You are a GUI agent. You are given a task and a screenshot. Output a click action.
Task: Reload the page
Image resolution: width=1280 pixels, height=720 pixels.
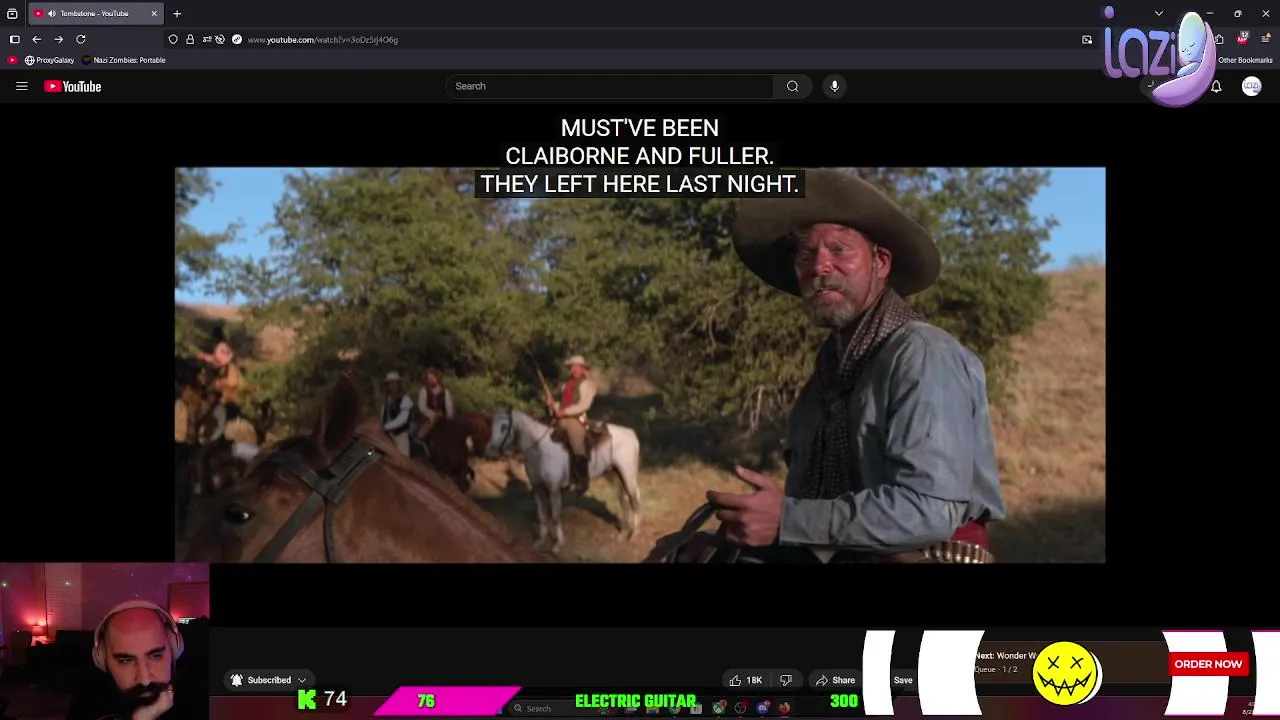81,40
